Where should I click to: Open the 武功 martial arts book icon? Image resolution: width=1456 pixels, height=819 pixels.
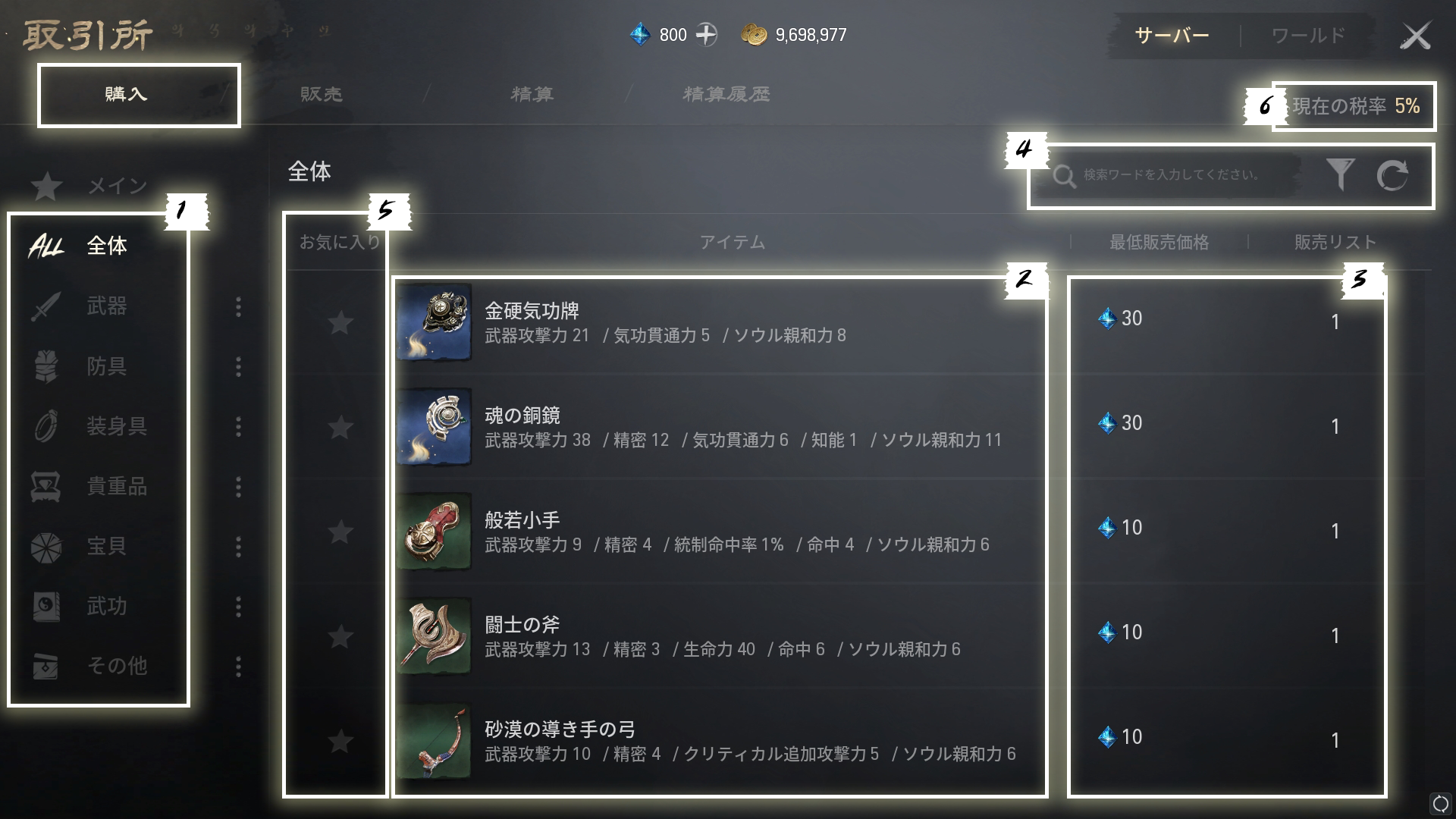(45, 606)
